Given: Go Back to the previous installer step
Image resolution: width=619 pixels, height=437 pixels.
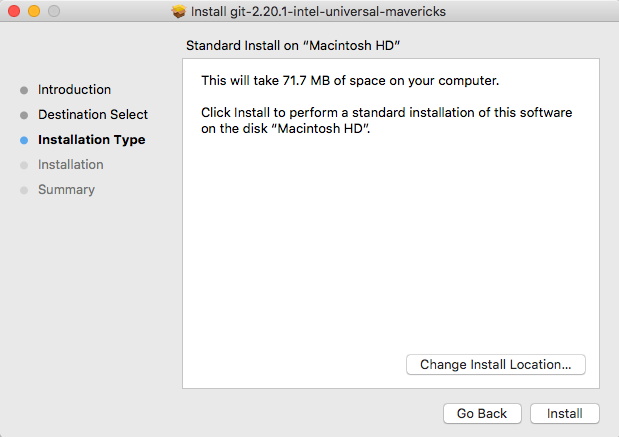Looking at the screenshot, I should point(482,413).
